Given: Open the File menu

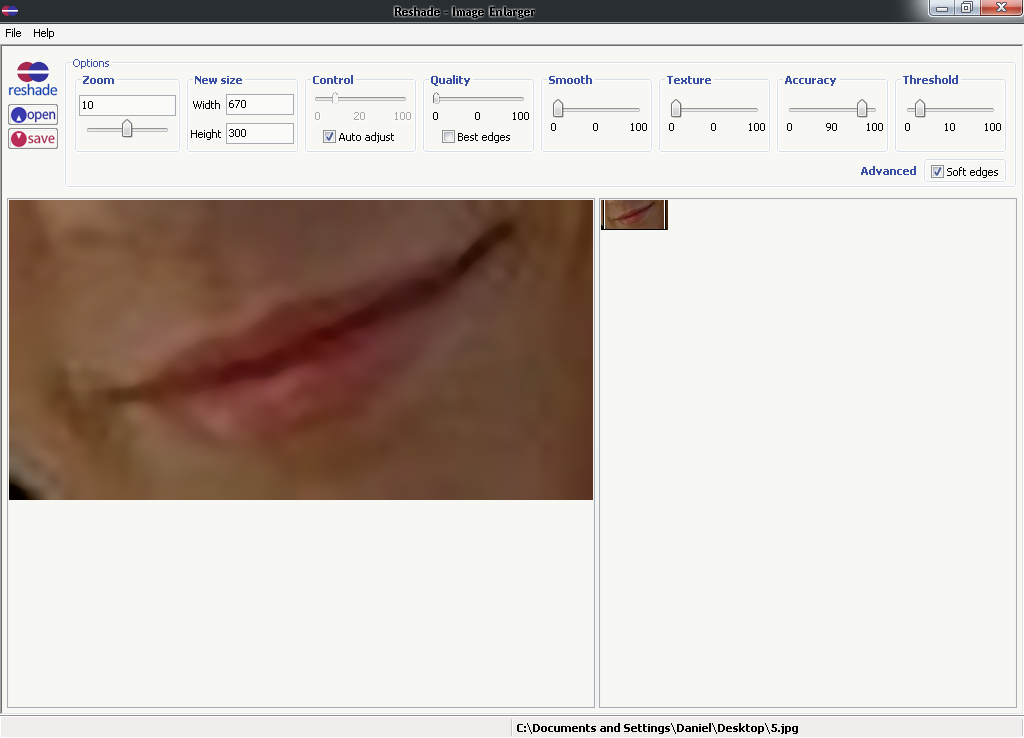Looking at the screenshot, I should [13, 33].
